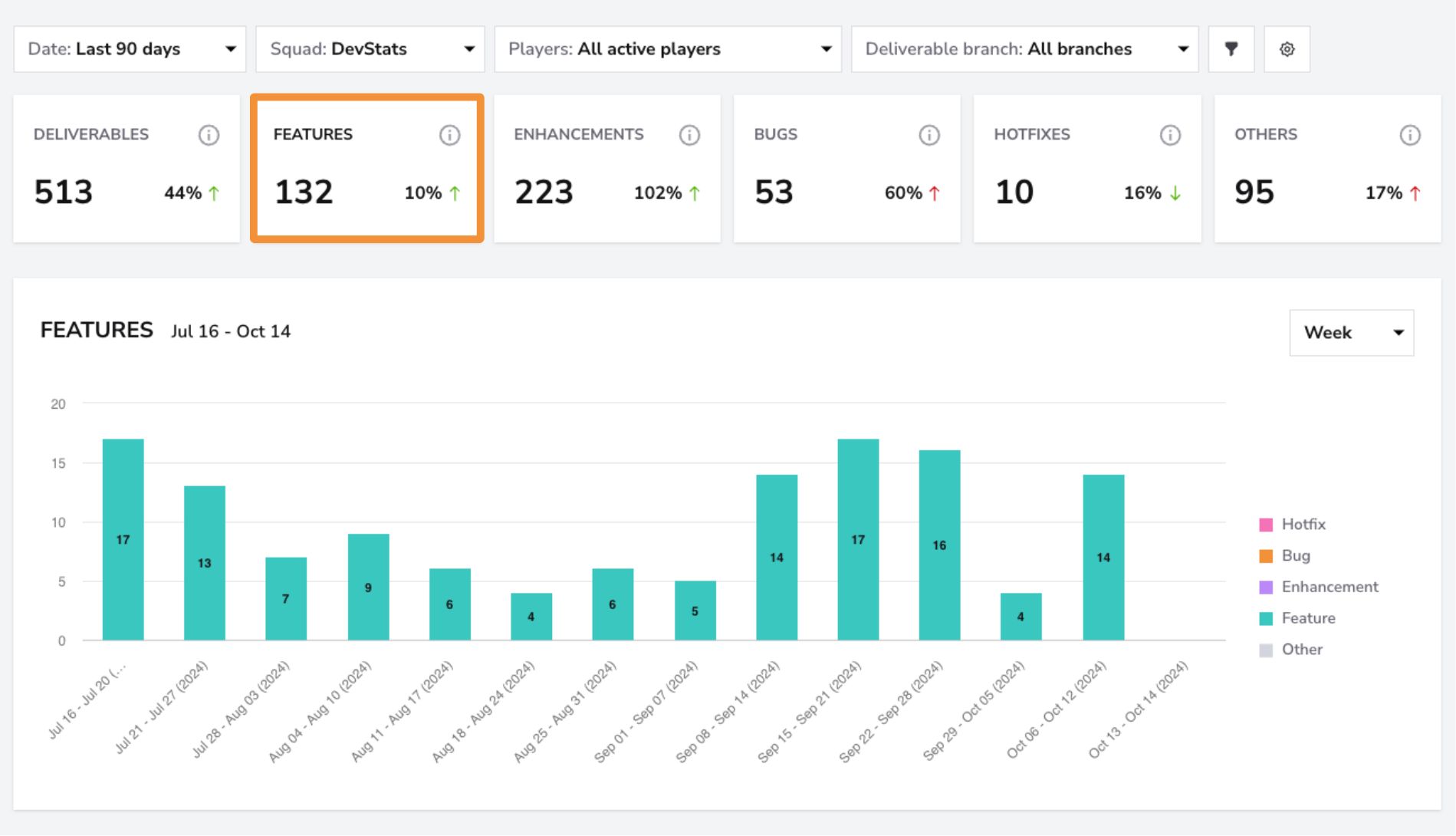Toggle the Enhancement legend entry
This screenshot has width=1456, height=836.
pos(1319,588)
